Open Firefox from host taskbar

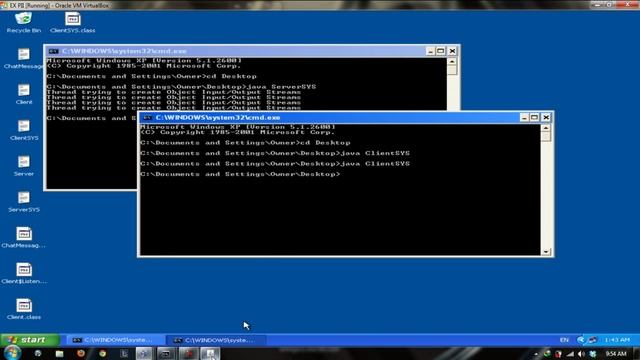[x=81, y=353]
